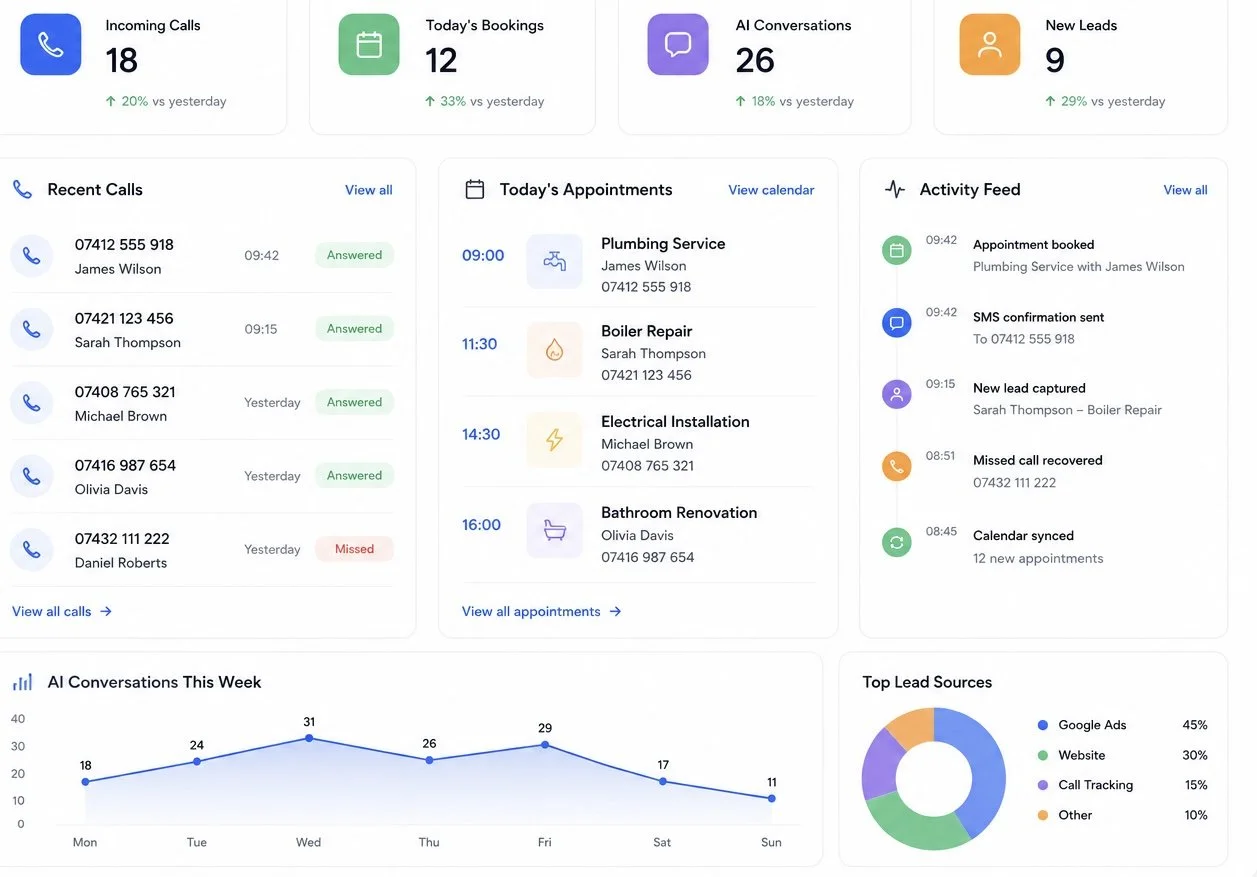Click the lightning icon for Electrical Installation
Image resolution: width=1257 pixels, height=877 pixels.
pos(554,440)
